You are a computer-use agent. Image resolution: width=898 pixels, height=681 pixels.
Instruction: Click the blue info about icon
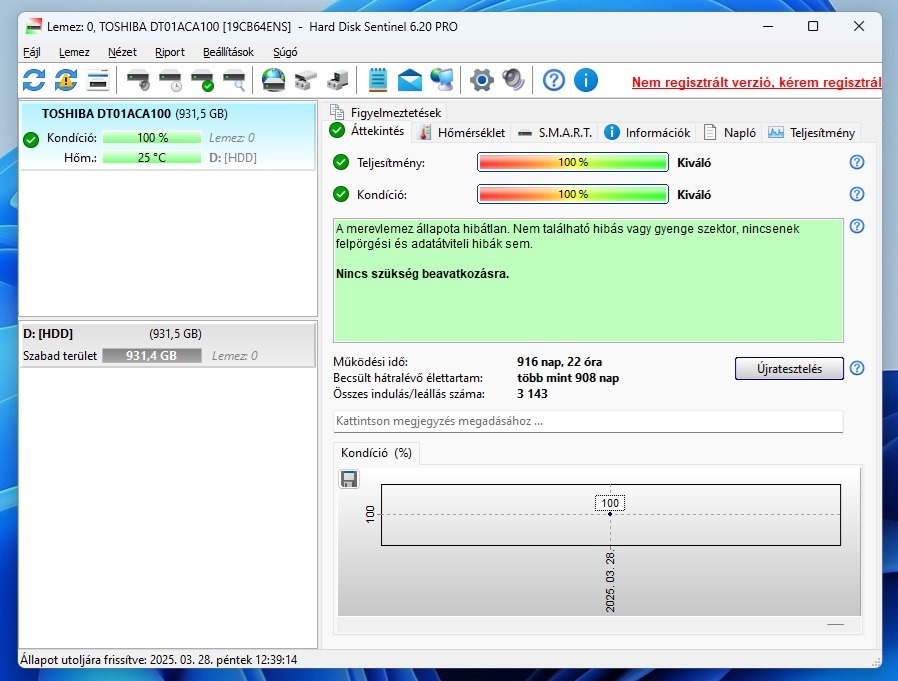tap(586, 80)
